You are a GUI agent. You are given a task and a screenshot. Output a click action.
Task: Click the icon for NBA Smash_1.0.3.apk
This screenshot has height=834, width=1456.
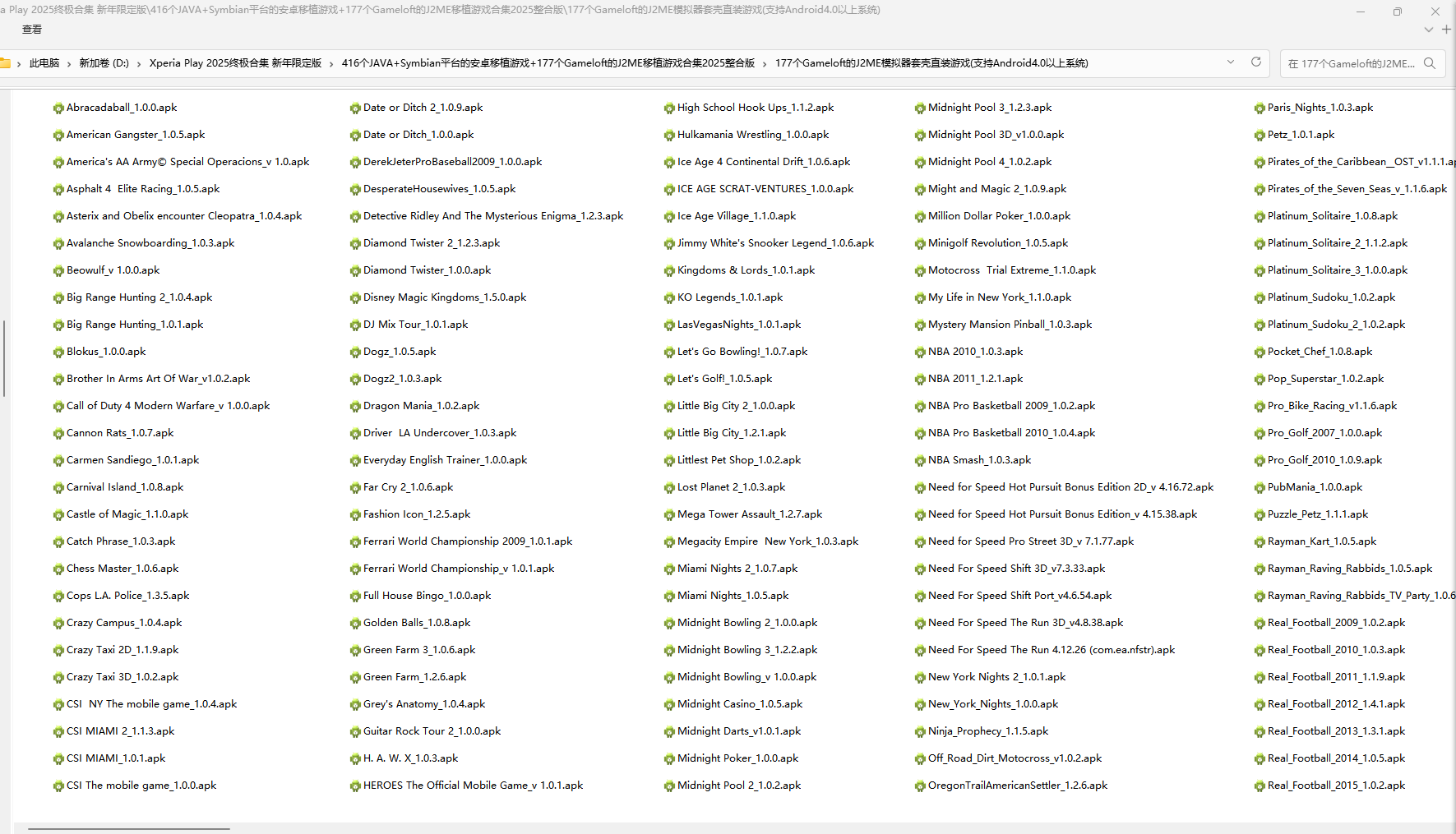point(920,461)
